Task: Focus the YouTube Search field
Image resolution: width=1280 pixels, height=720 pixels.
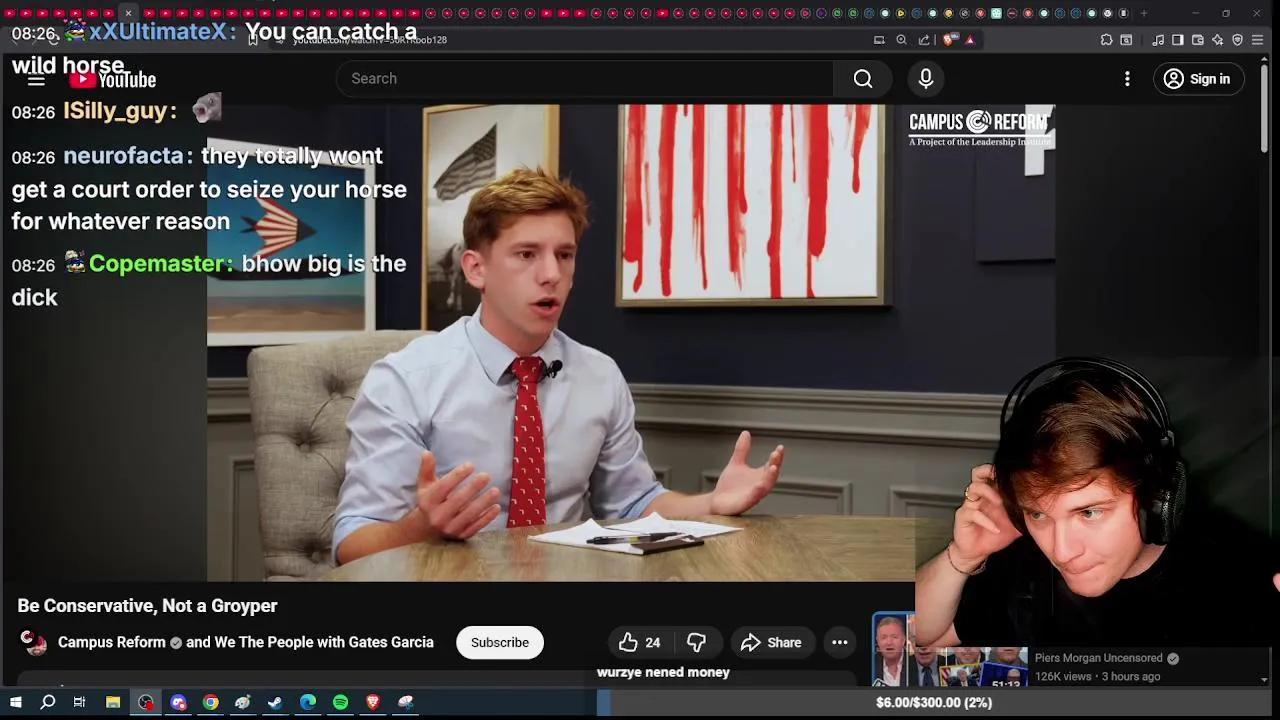Action: tap(585, 79)
